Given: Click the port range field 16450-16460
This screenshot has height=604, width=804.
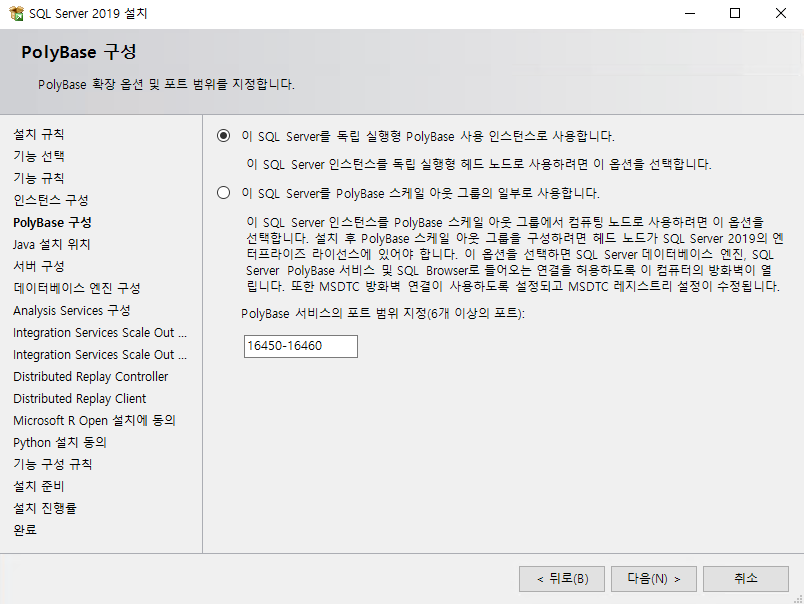Looking at the screenshot, I should coord(300,346).
